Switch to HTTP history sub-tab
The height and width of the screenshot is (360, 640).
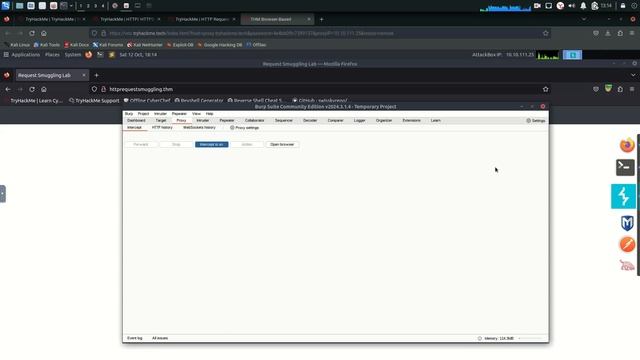tap(162, 128)
